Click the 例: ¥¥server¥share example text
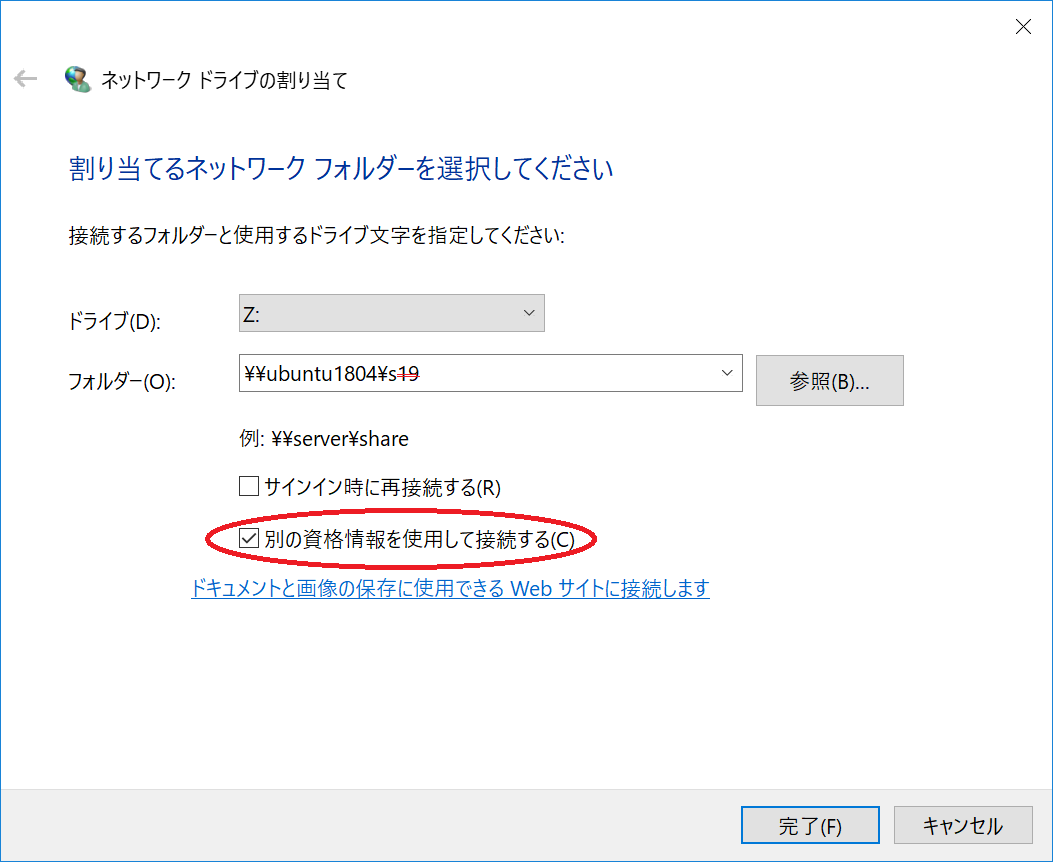The image size is (1053, 862). (x=324, y=438)
